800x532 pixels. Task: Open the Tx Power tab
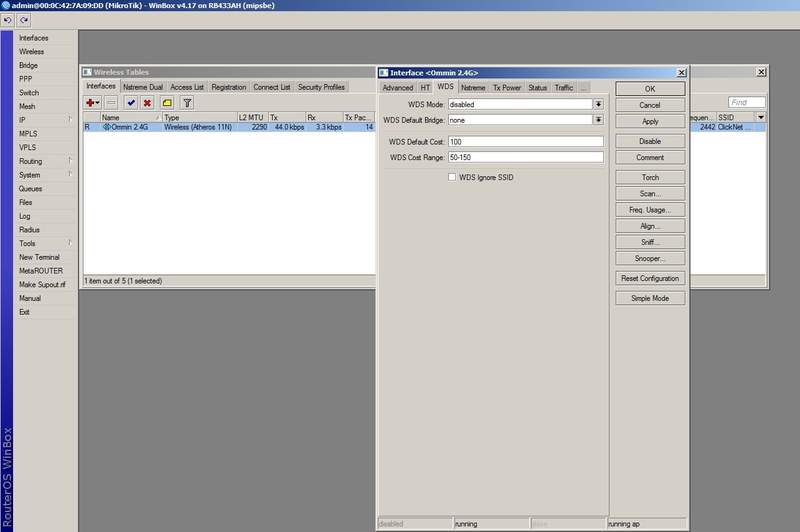coord(507,88)
